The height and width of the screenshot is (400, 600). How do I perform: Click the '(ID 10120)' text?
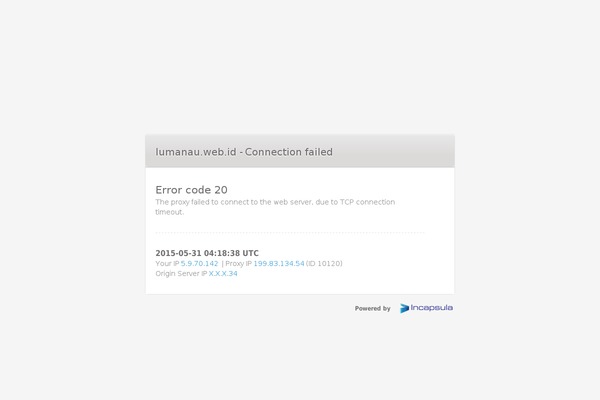[324, 263]
